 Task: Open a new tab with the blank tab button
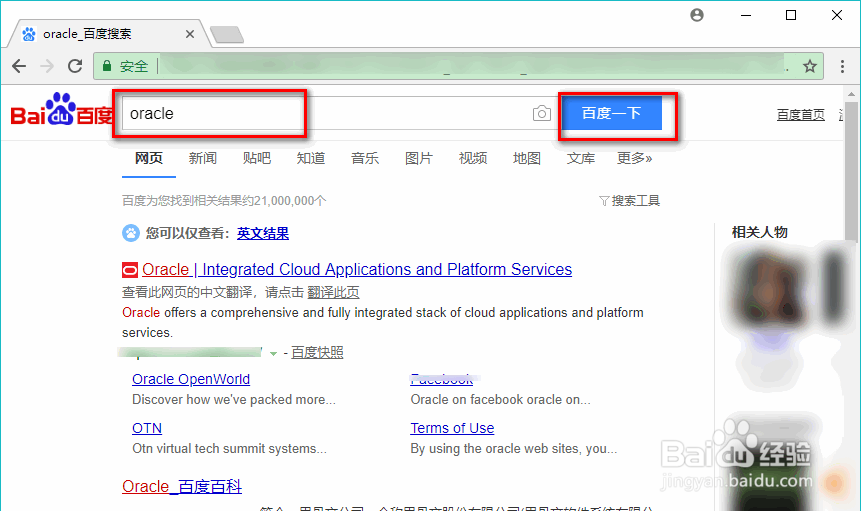pyautogui.click(x=227, y=35)
